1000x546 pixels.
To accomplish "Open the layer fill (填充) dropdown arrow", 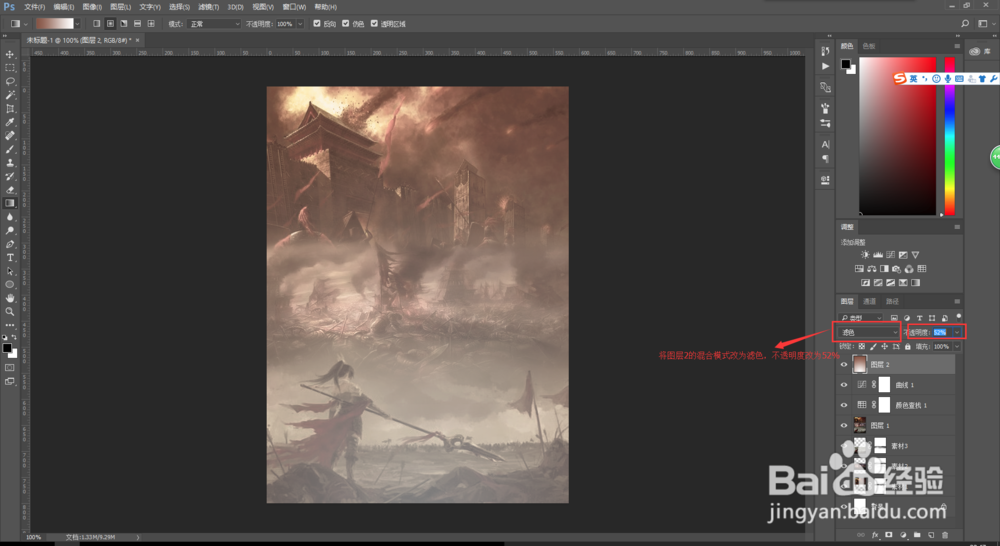I will [957, 346].
